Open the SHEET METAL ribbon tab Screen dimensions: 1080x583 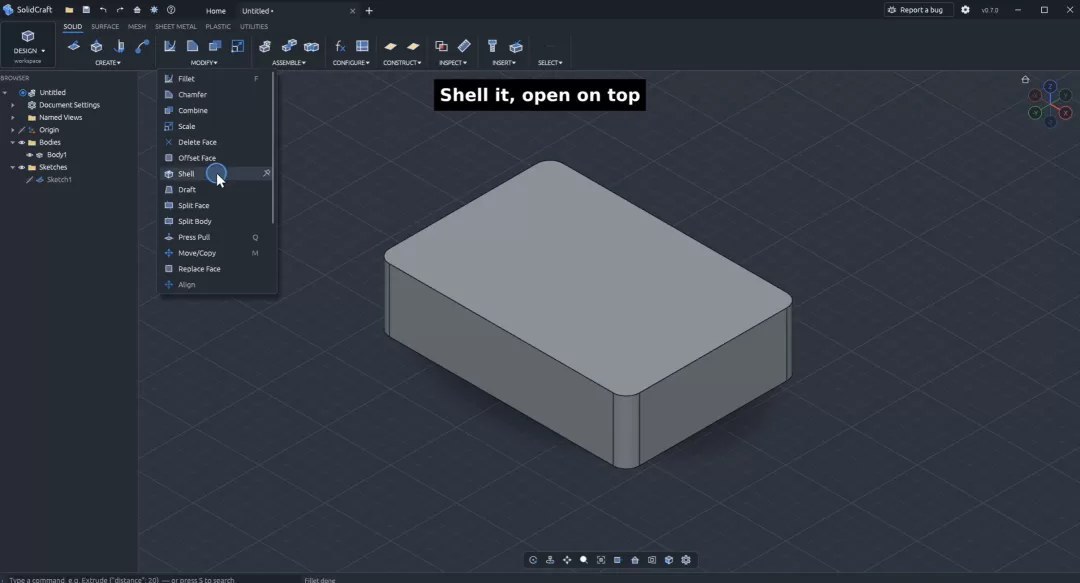click(176, 27)
